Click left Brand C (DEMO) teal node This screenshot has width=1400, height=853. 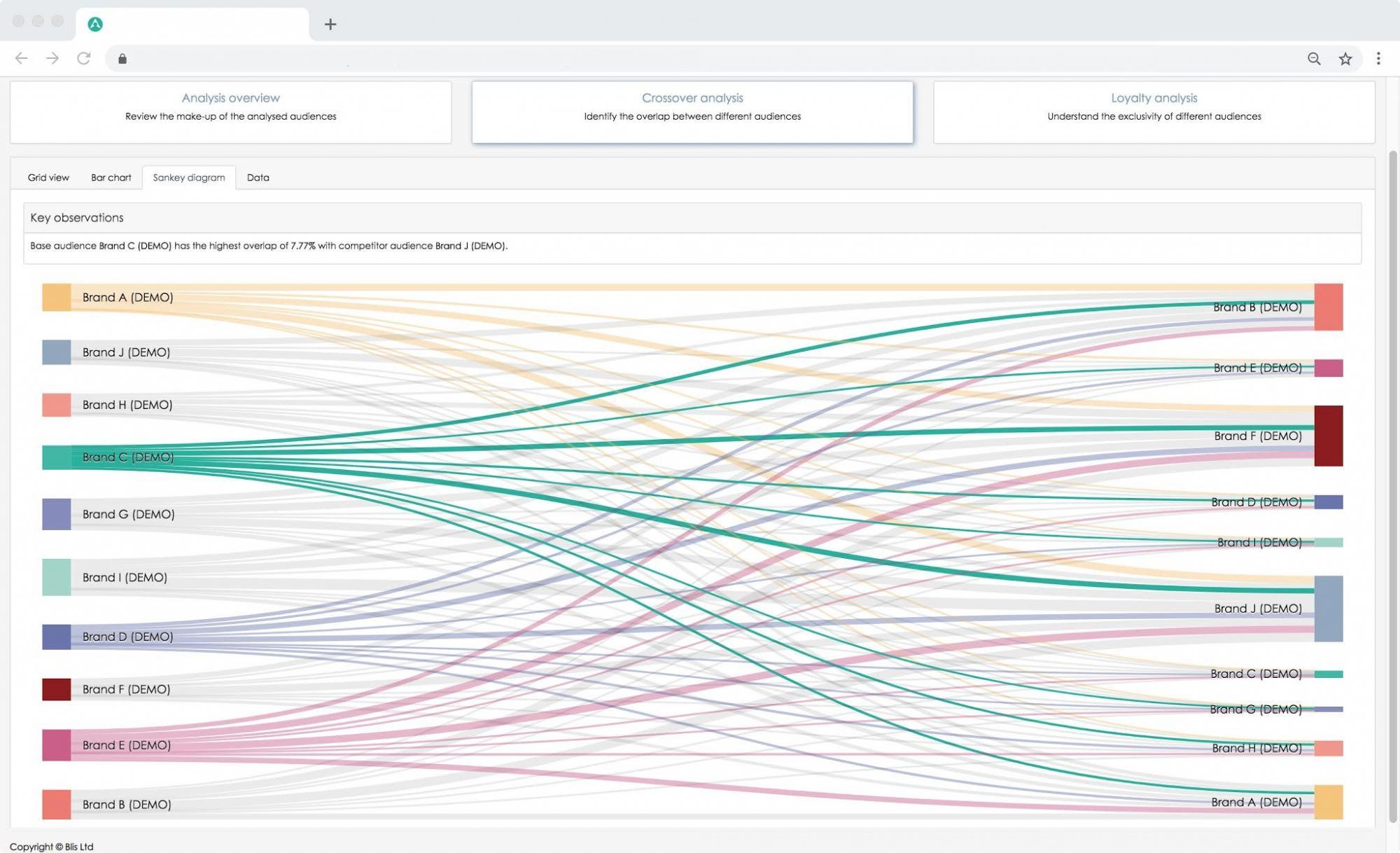[x=56, y=457]
